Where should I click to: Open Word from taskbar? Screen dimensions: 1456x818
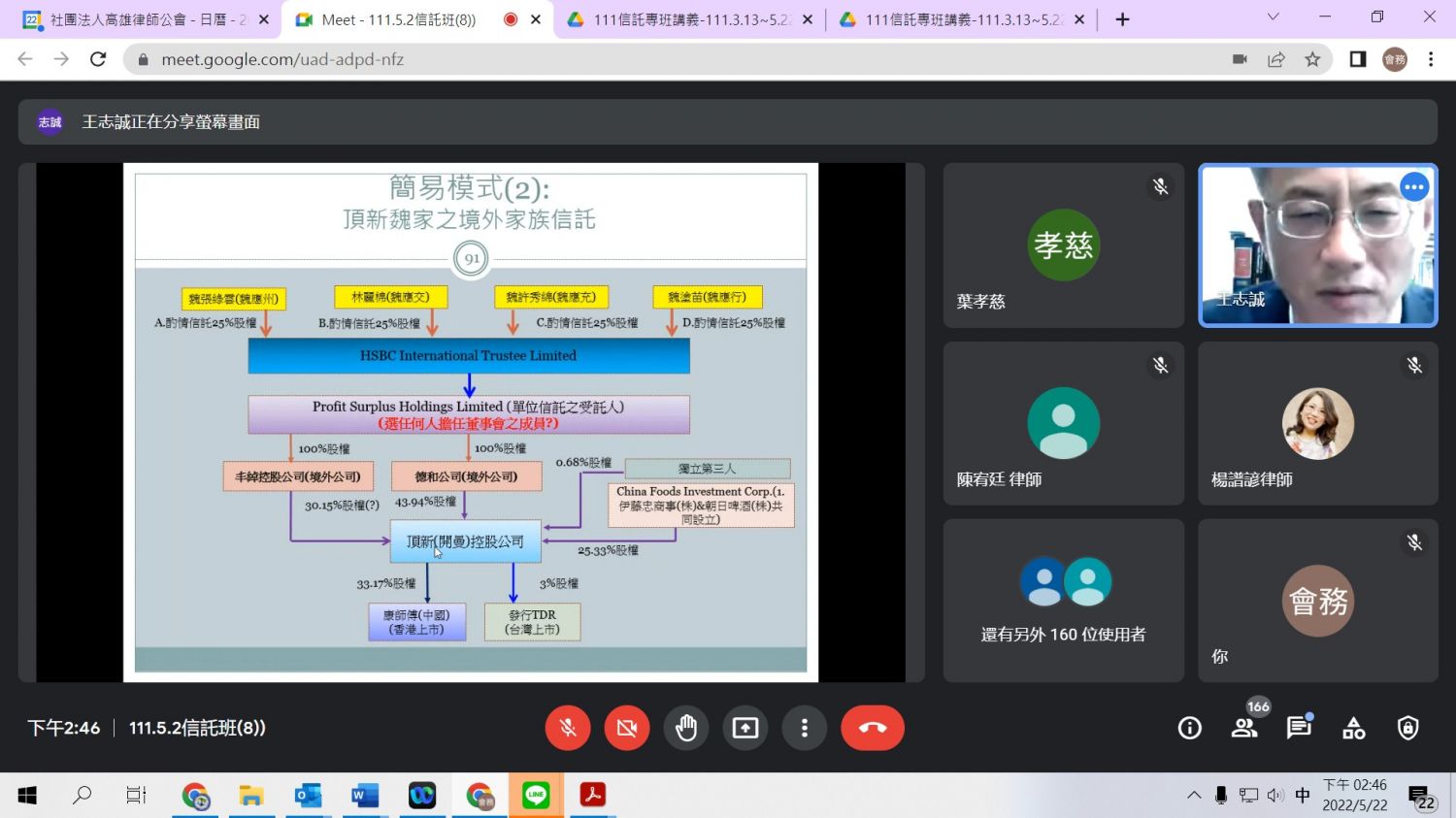pyautogui.click(x=365, y=796)
